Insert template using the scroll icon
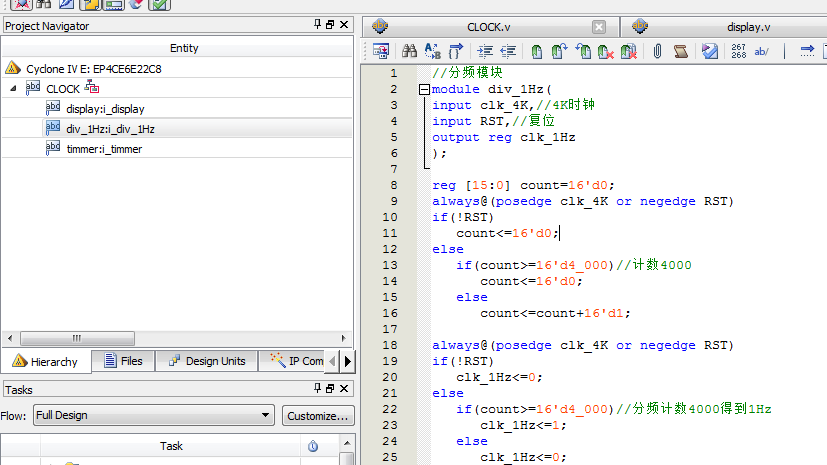 pos(680,51)
